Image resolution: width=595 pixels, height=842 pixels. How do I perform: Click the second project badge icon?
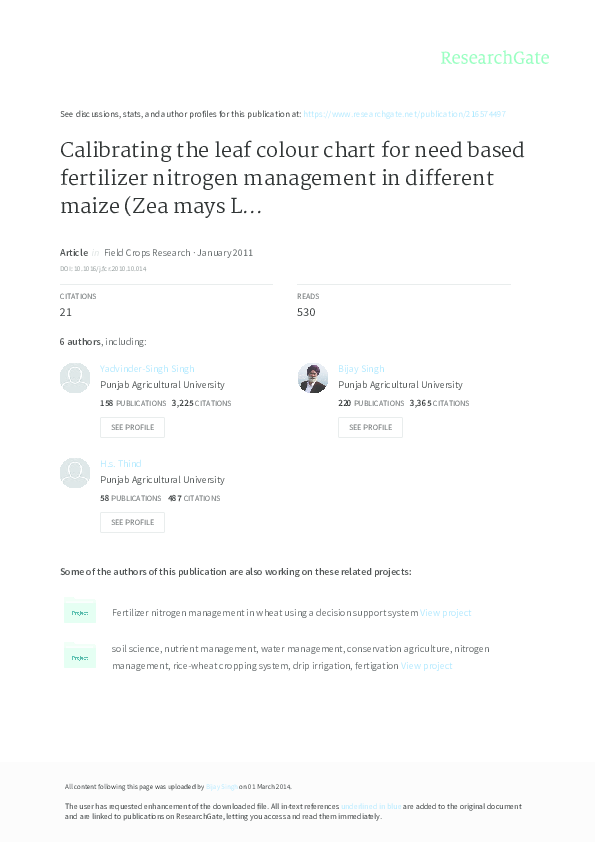[80, 656]
